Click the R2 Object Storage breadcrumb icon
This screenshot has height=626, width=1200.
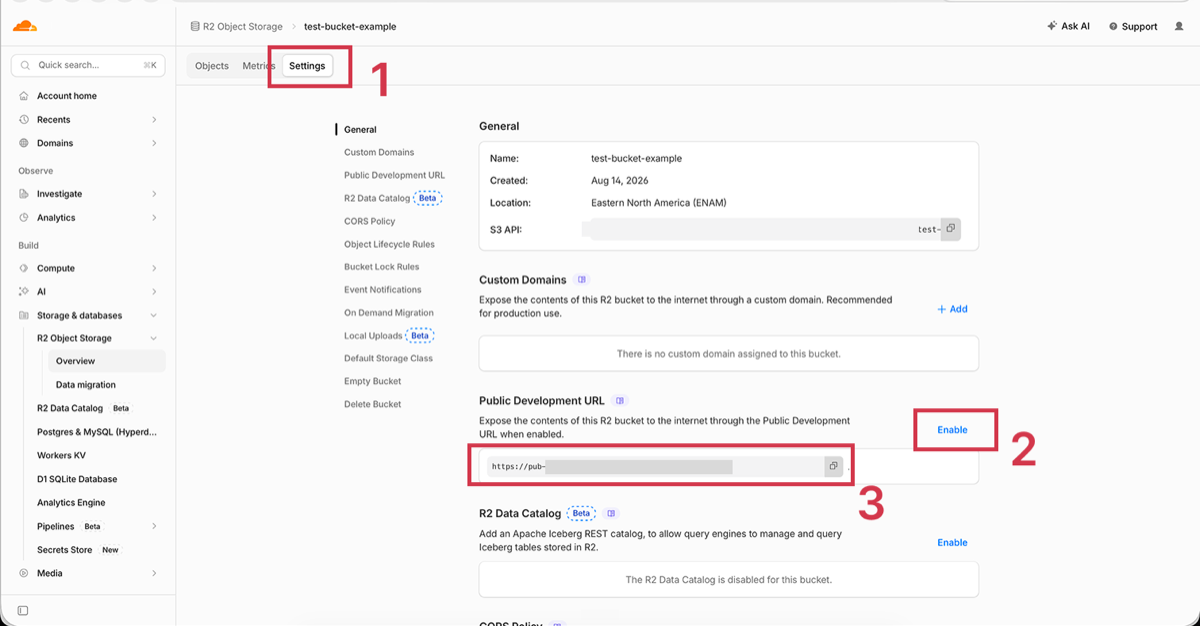[x=195, y=26]
